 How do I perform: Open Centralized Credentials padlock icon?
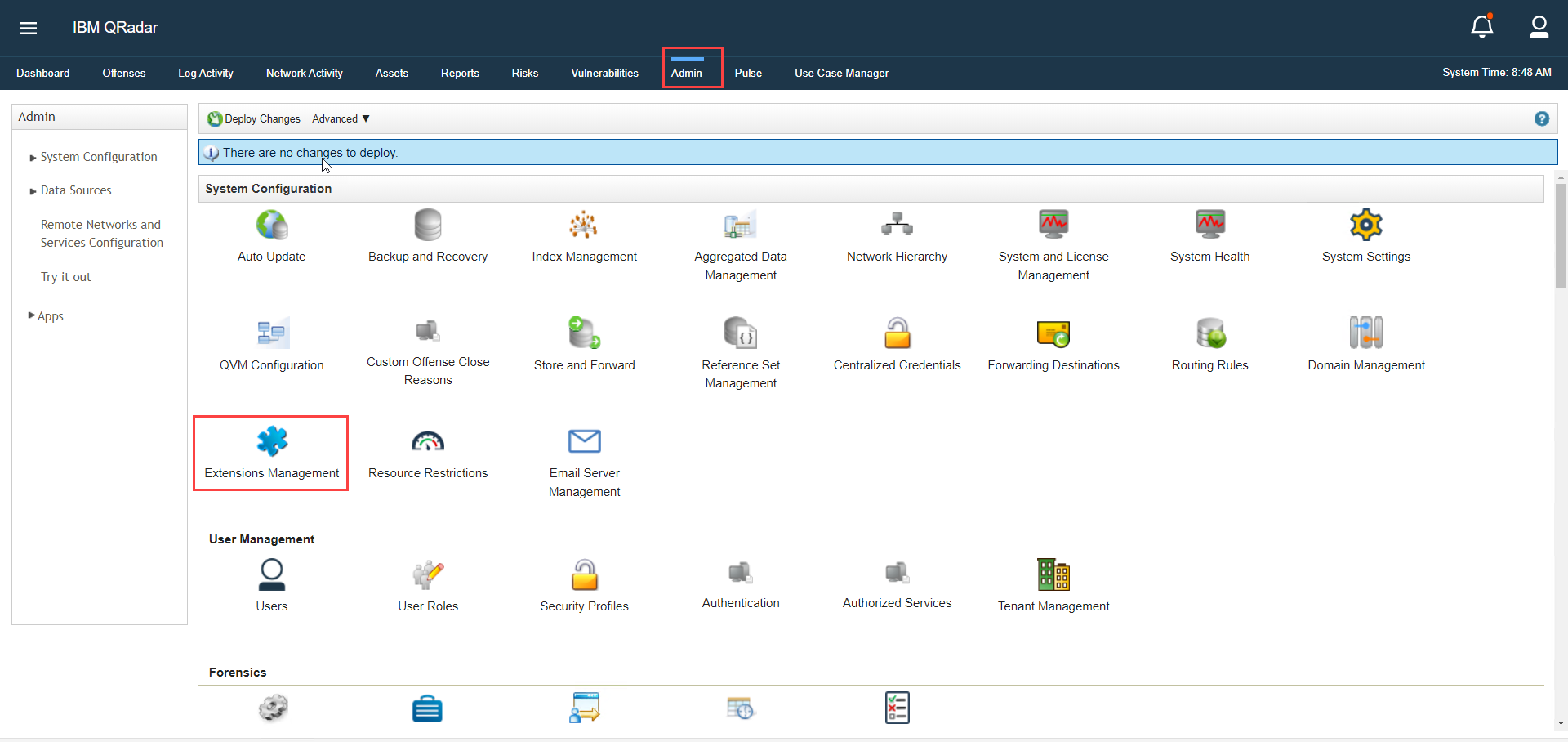pyautogui.click(x=897, y=333)
